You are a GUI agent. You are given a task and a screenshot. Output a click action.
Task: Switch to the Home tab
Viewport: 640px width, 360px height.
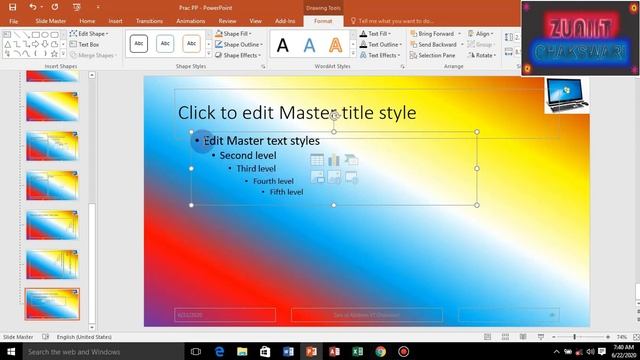pos(87,21)
